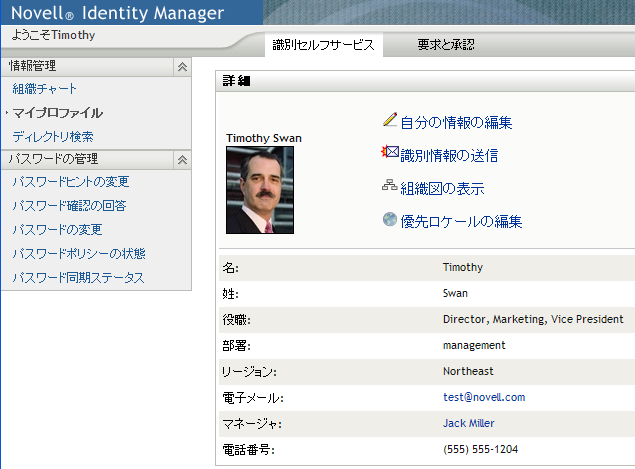Click the organization chart display icon

pyautogui.click(x=390, y=186)
